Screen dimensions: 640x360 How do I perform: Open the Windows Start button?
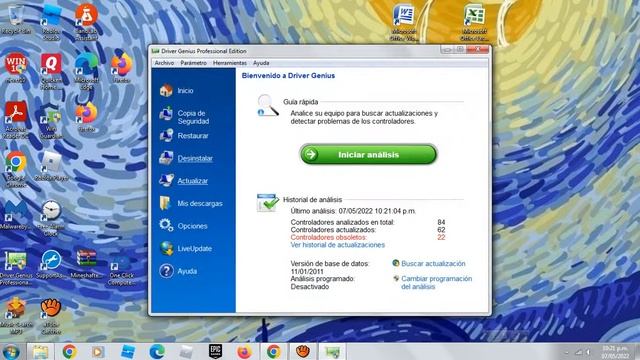(x=11, y=351)
